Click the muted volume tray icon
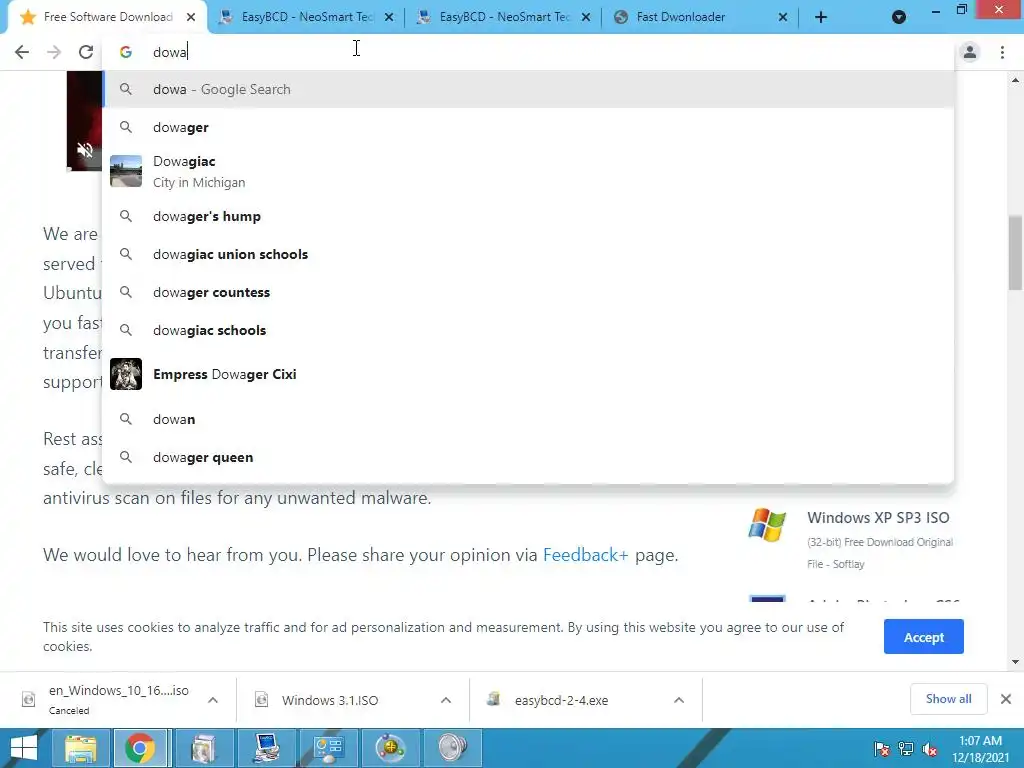This screenshot has height=768, width=1024. click(x=930, y=749)
